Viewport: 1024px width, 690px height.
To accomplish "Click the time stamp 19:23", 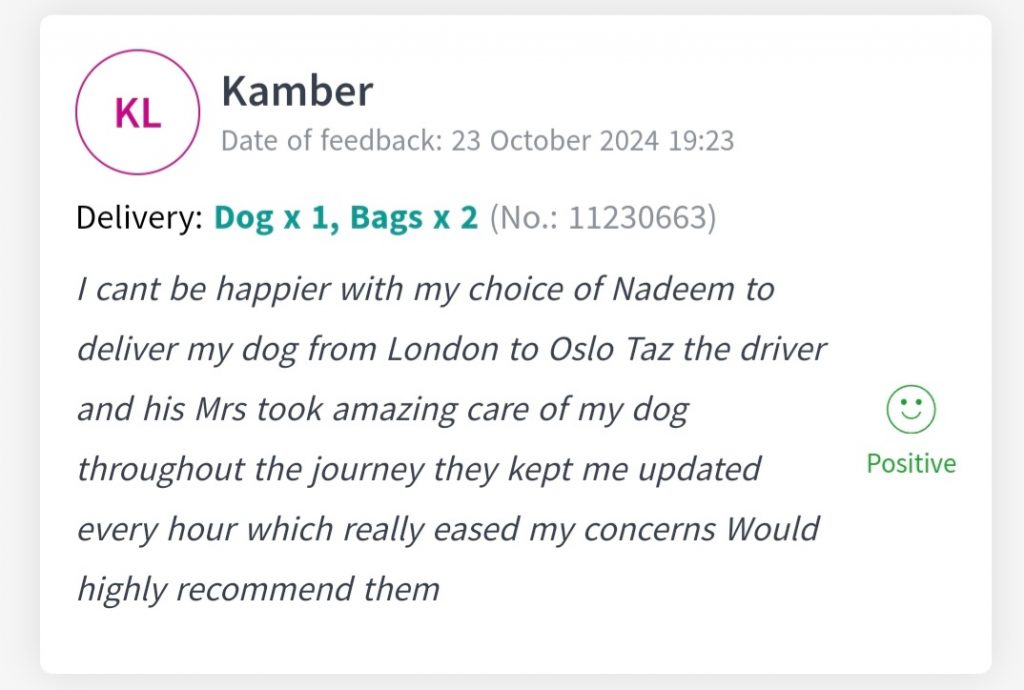I will (x=700, y=141).
